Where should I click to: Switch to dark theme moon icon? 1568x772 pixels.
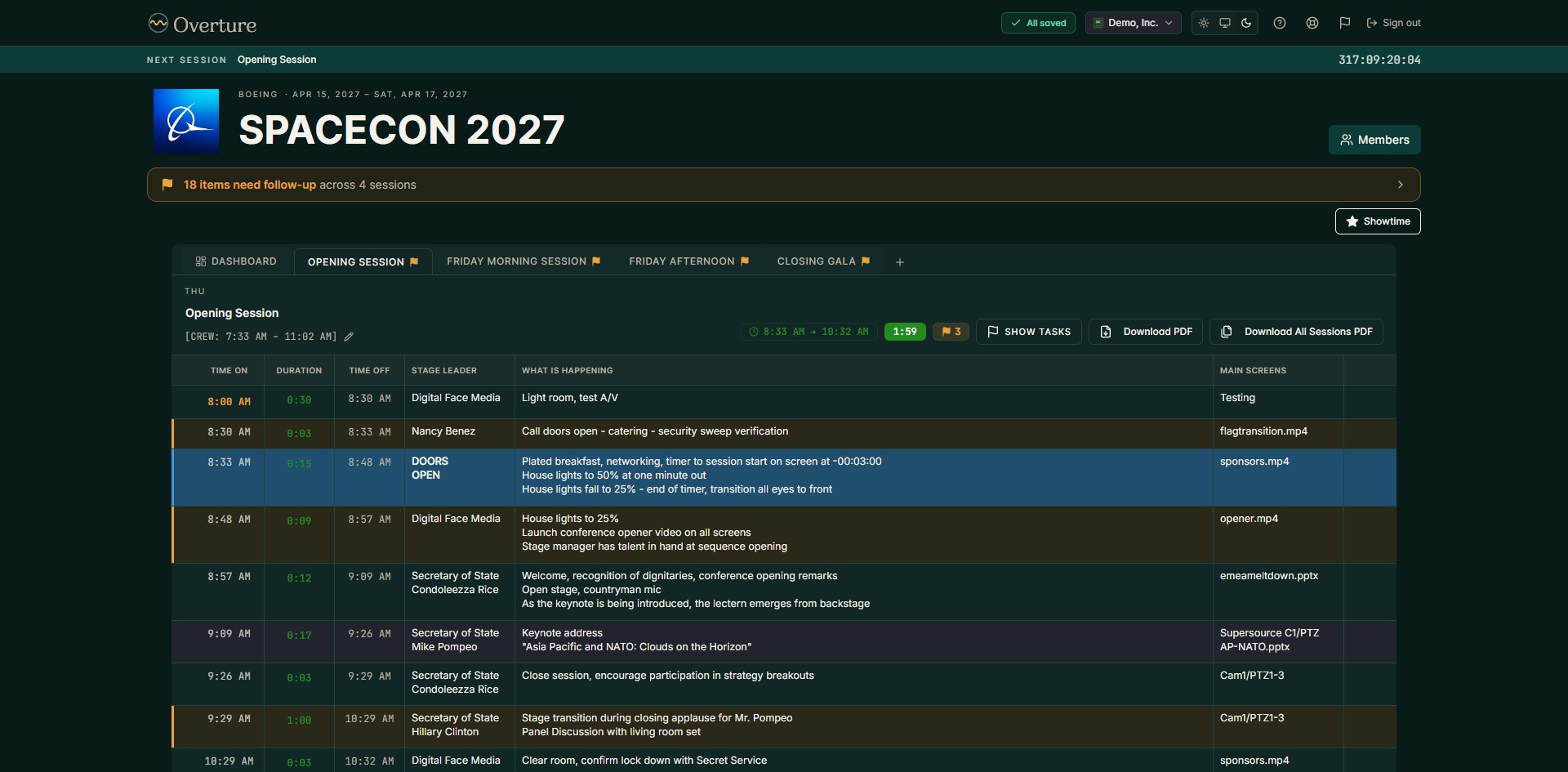point(1246,23)
